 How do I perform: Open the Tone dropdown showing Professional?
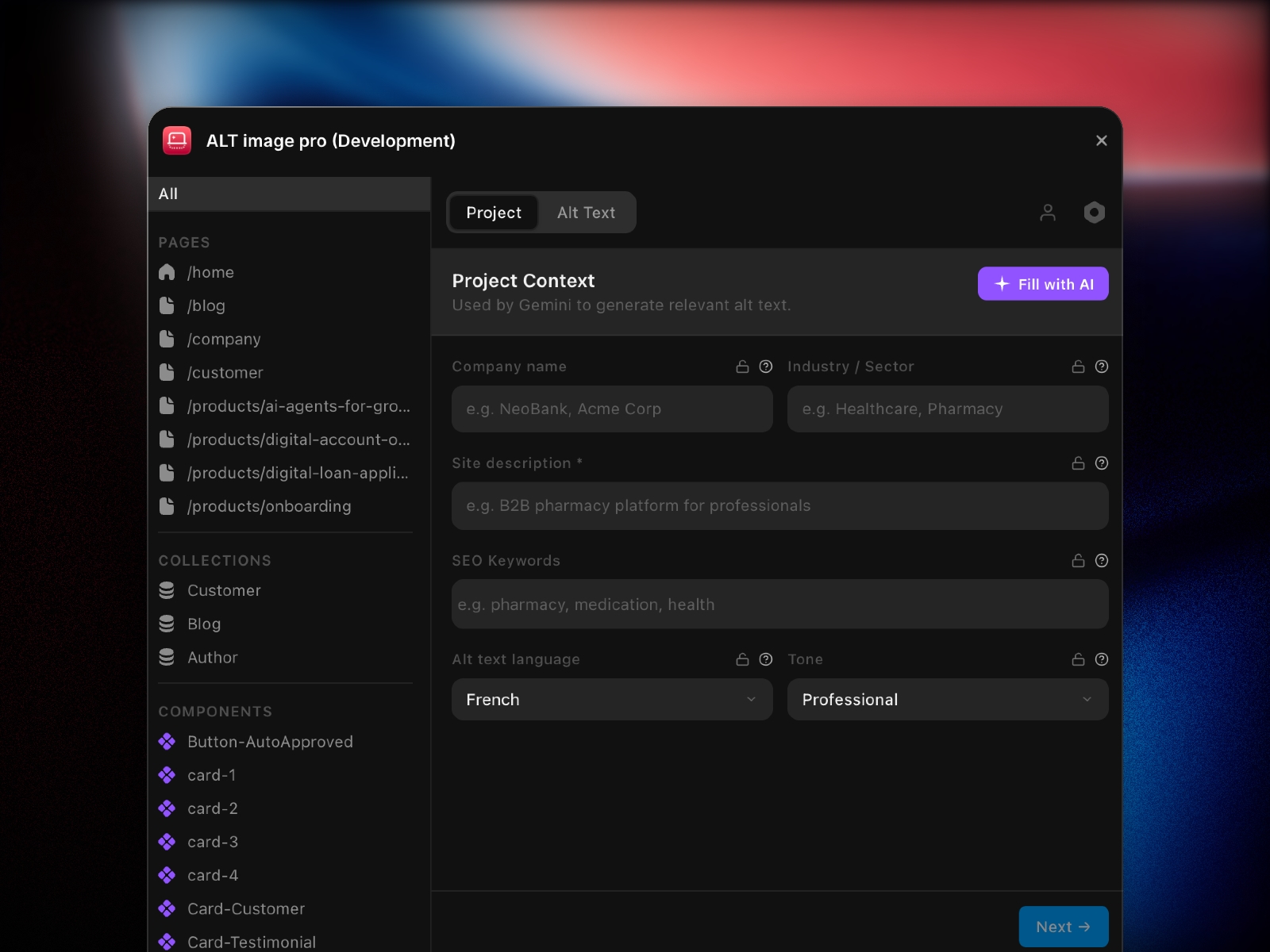947,700
